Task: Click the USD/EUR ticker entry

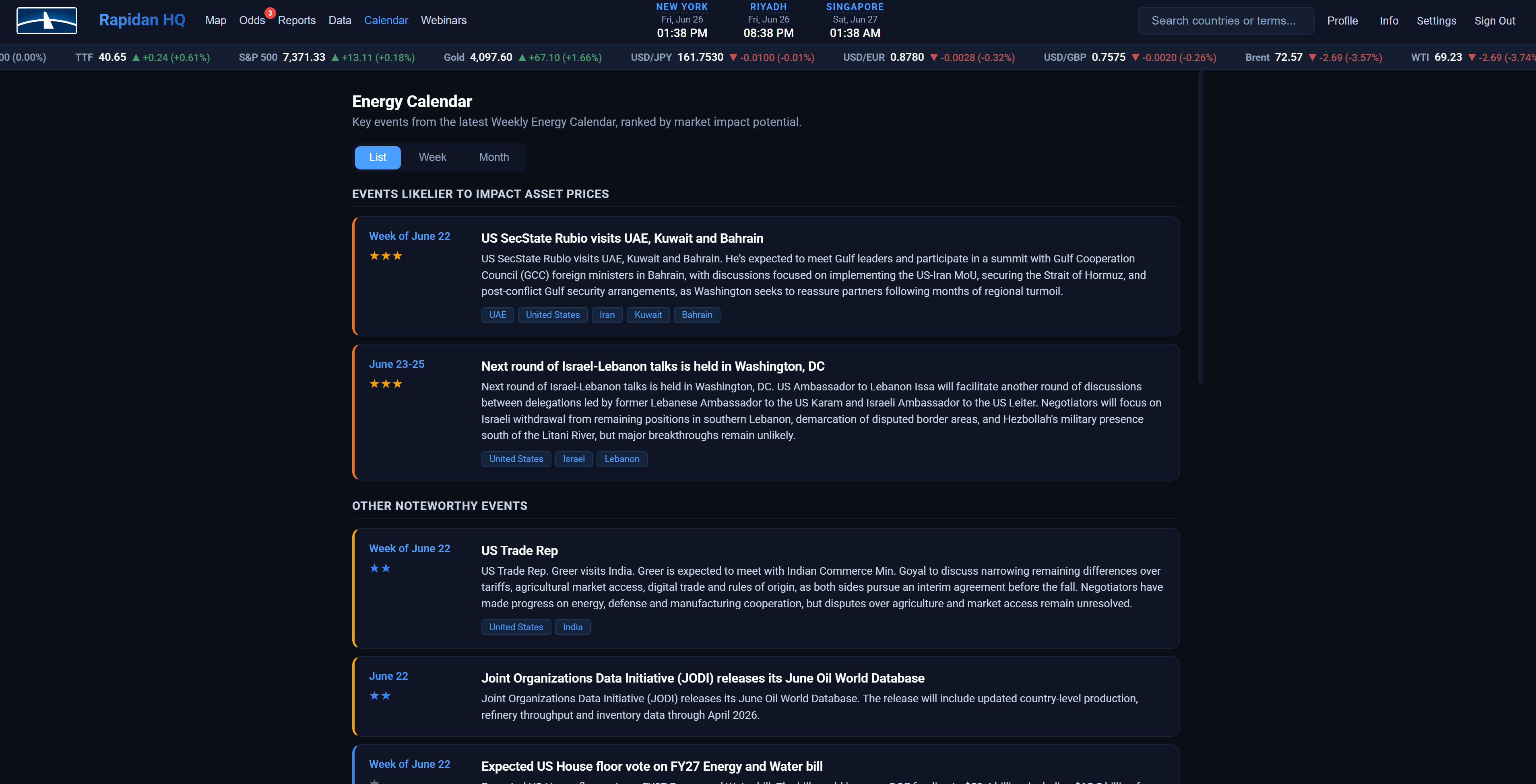Action: tap(929, 57)
